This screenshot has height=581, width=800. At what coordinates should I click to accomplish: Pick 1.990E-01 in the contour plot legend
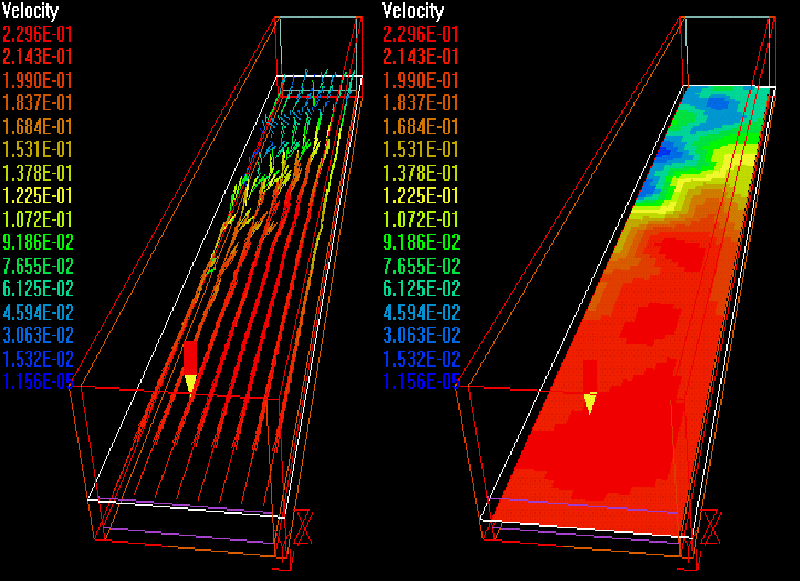pyautogui.click(x=421, y=80)
